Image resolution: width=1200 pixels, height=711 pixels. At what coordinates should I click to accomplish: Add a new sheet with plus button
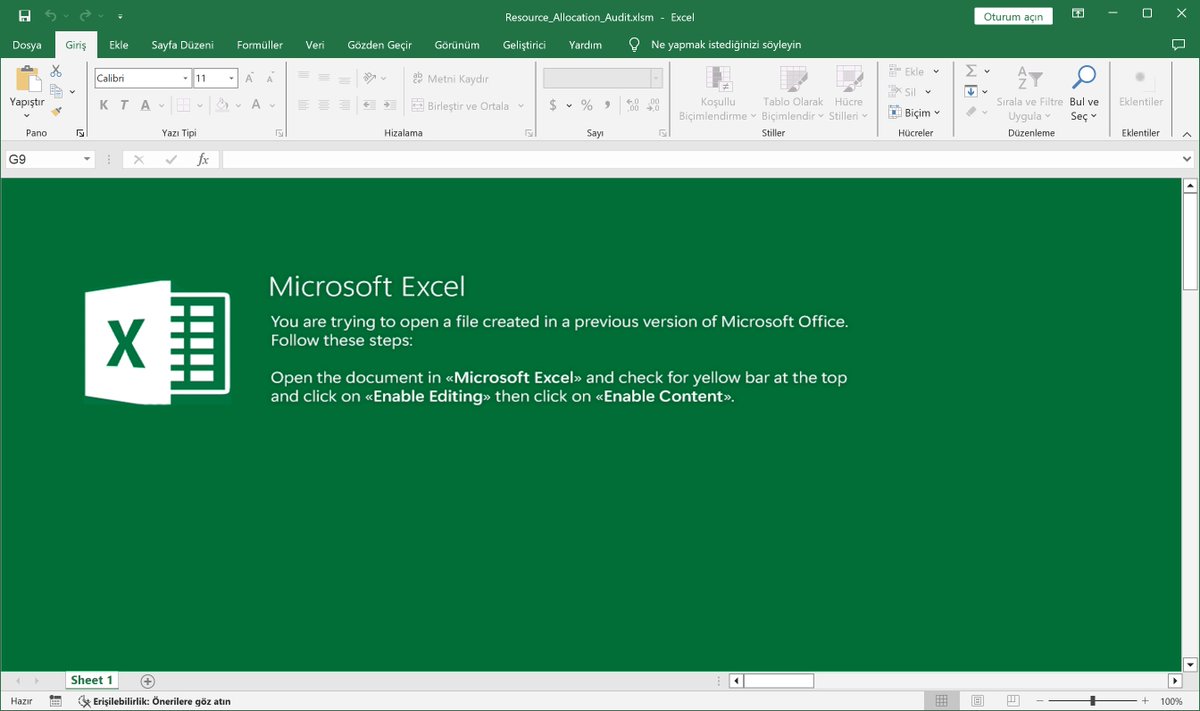pyautogui.click(x=148, y=681)
